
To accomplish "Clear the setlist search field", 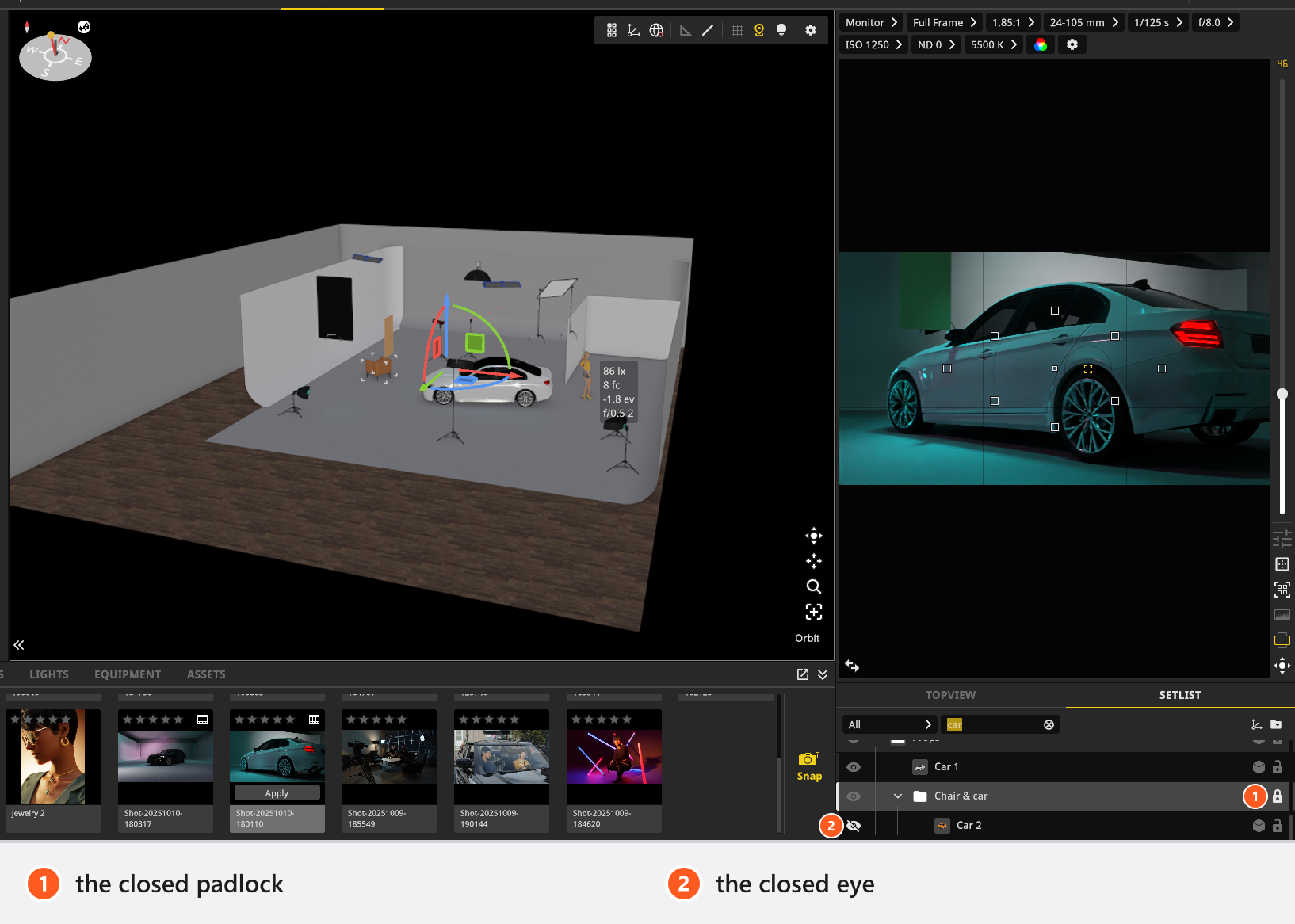I will pos(1049,724).
